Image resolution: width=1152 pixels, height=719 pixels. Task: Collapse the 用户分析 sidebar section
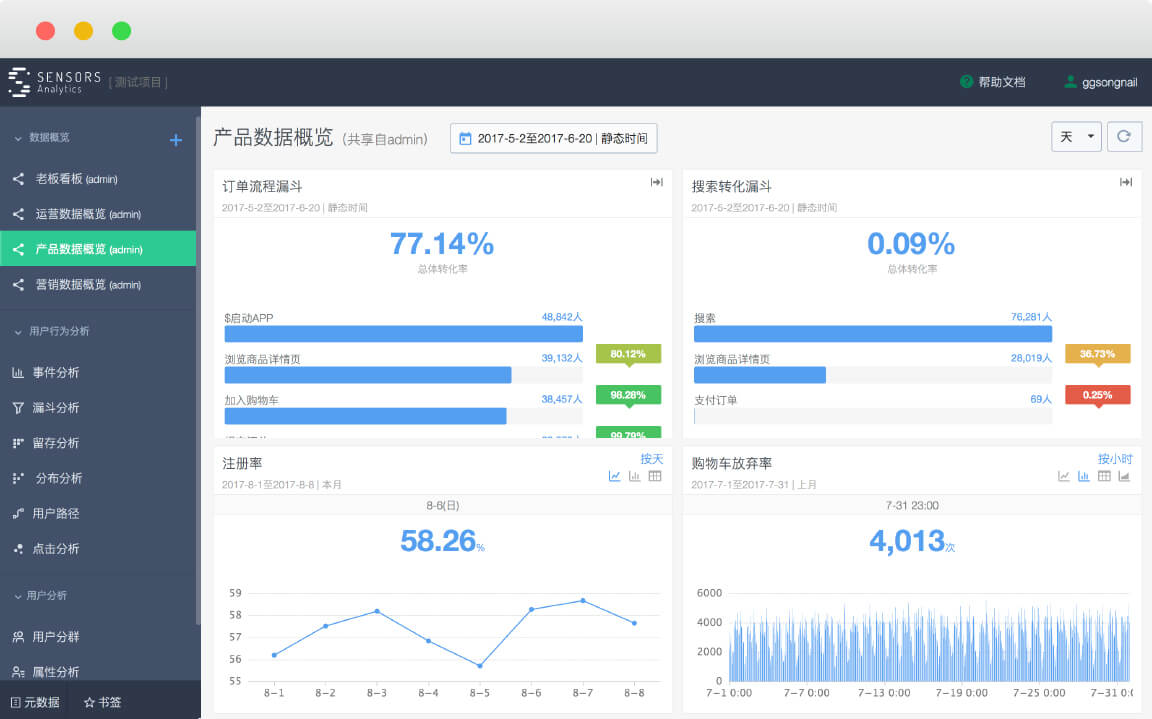[18, 596]
